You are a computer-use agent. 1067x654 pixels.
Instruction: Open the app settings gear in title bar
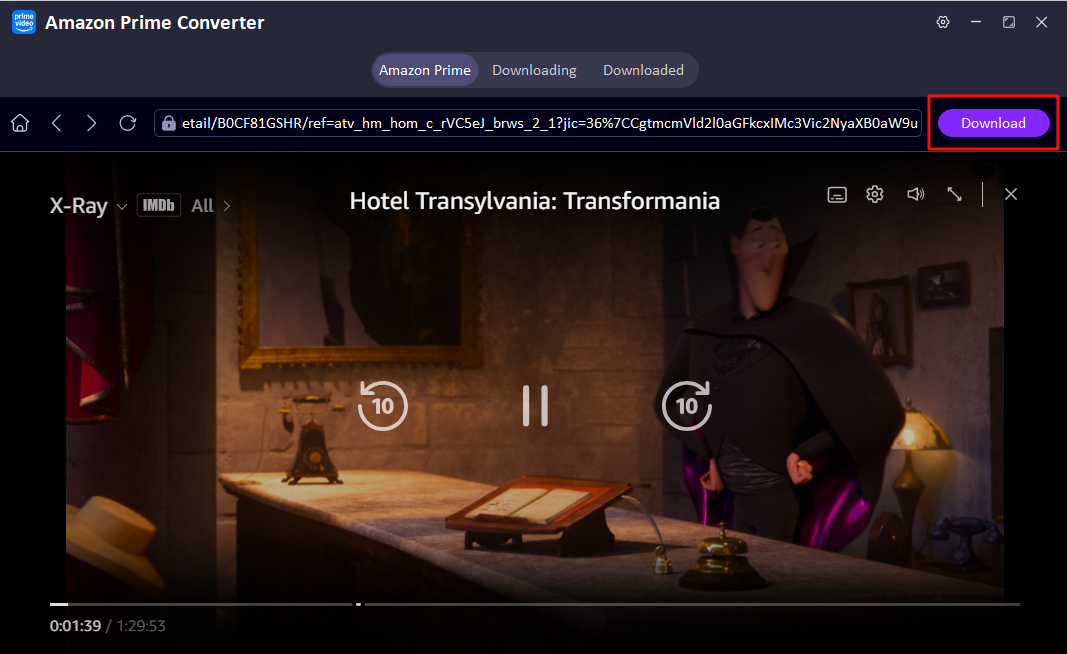pos(942,21)
